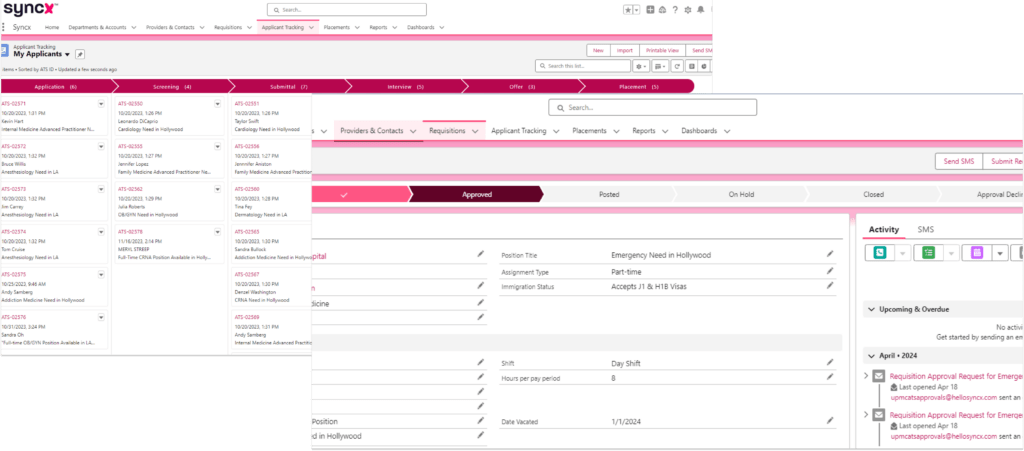Pin the My Applicants list view
1024x451 pixels.
[x=80, y=53]
